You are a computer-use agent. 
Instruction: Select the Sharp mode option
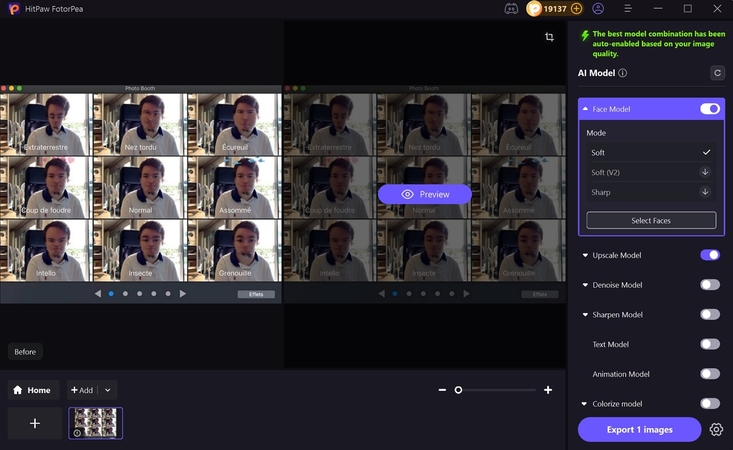point(651,192)
